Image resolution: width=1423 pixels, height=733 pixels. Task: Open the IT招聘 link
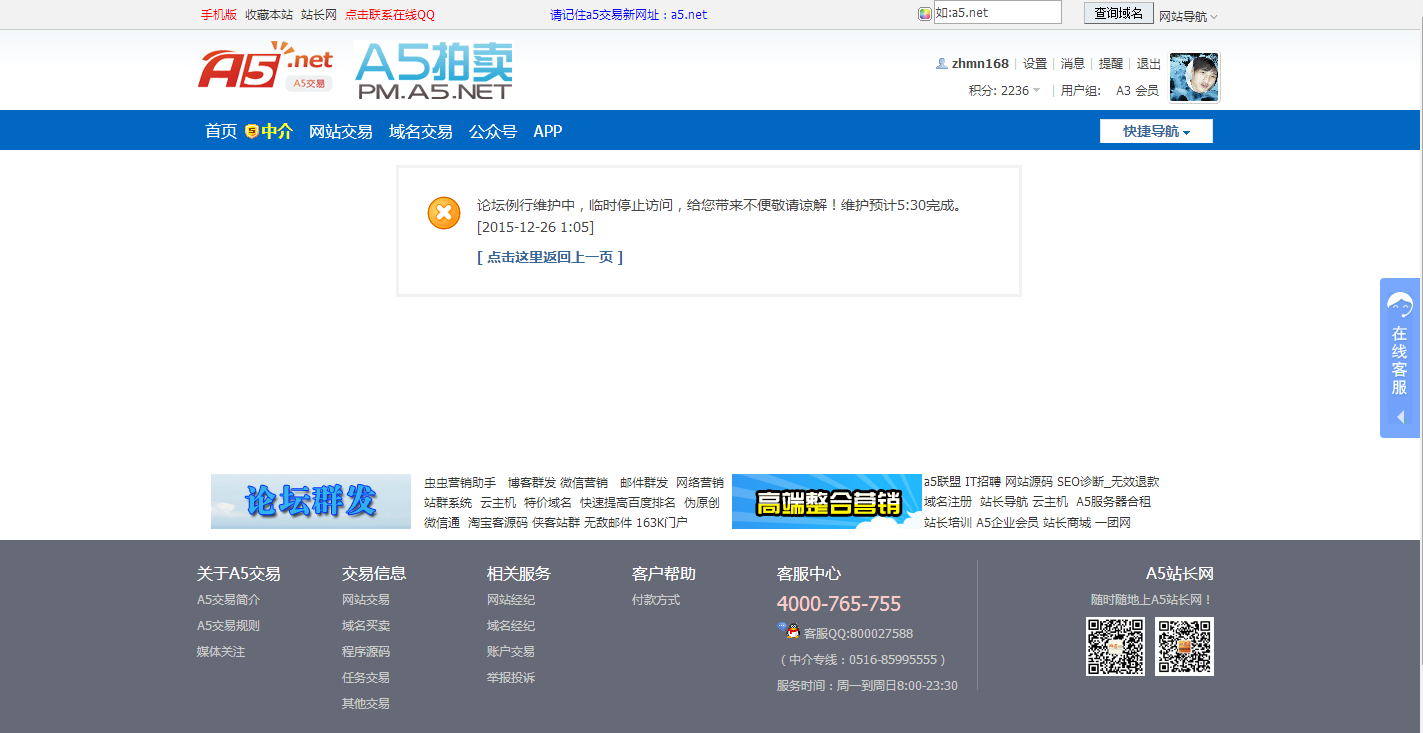tap(983, 481)
